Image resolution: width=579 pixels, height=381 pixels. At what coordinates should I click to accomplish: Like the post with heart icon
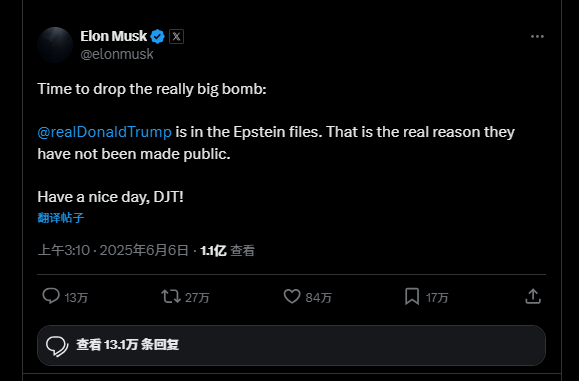coord(292,296)
